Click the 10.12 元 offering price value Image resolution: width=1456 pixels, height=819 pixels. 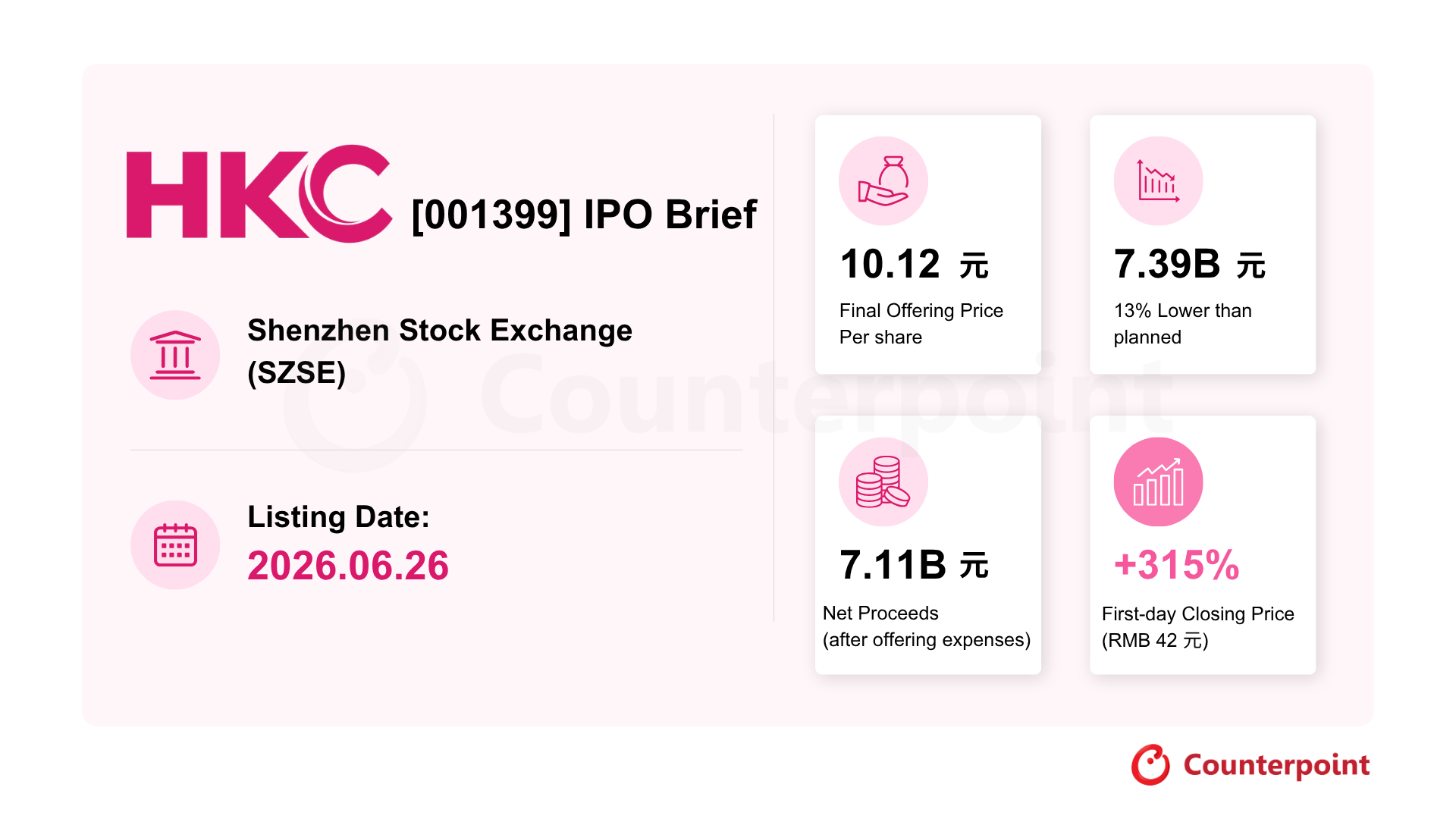coord(914,264)
